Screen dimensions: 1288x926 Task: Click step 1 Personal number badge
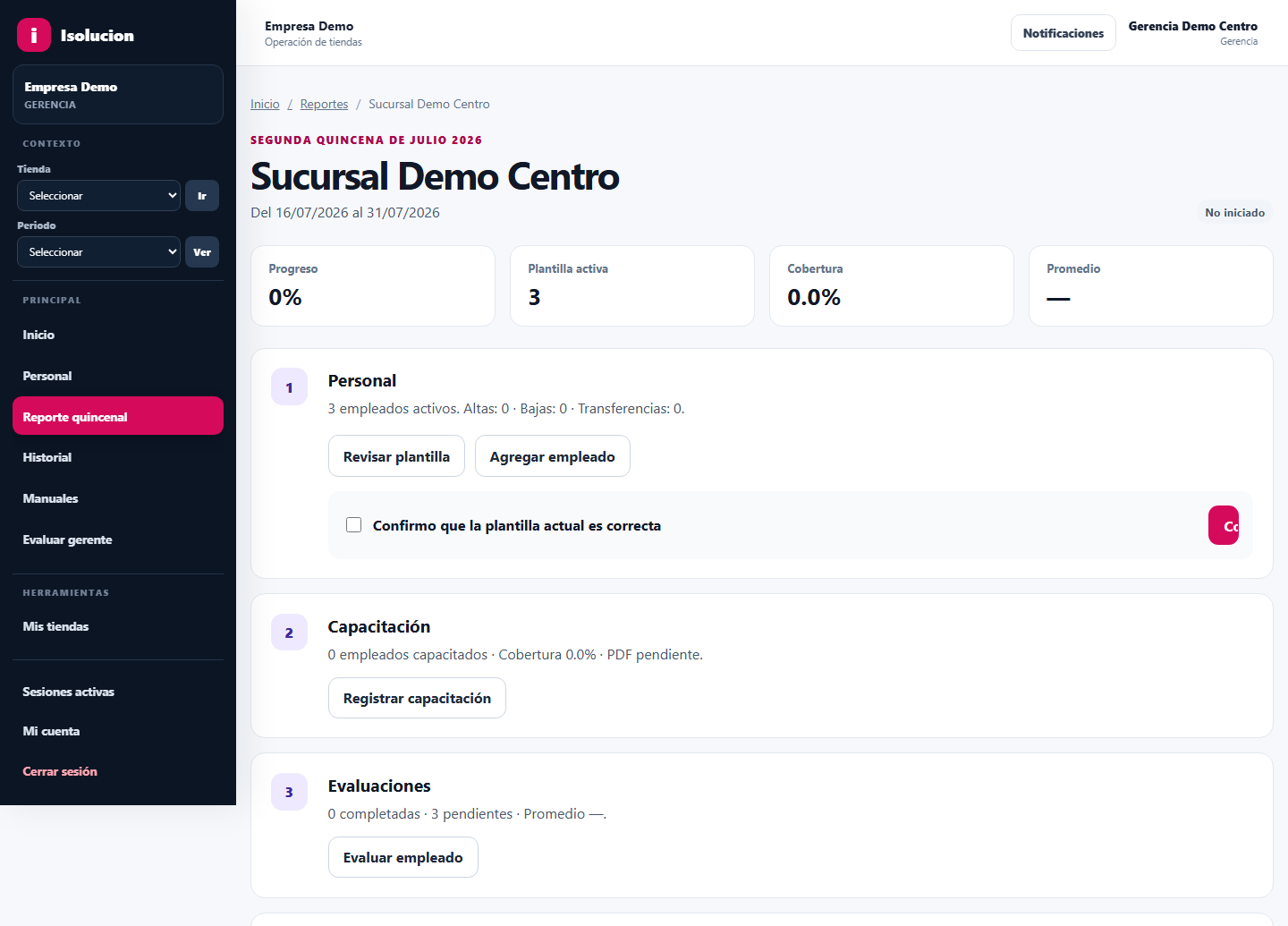(x=289, y=387)
